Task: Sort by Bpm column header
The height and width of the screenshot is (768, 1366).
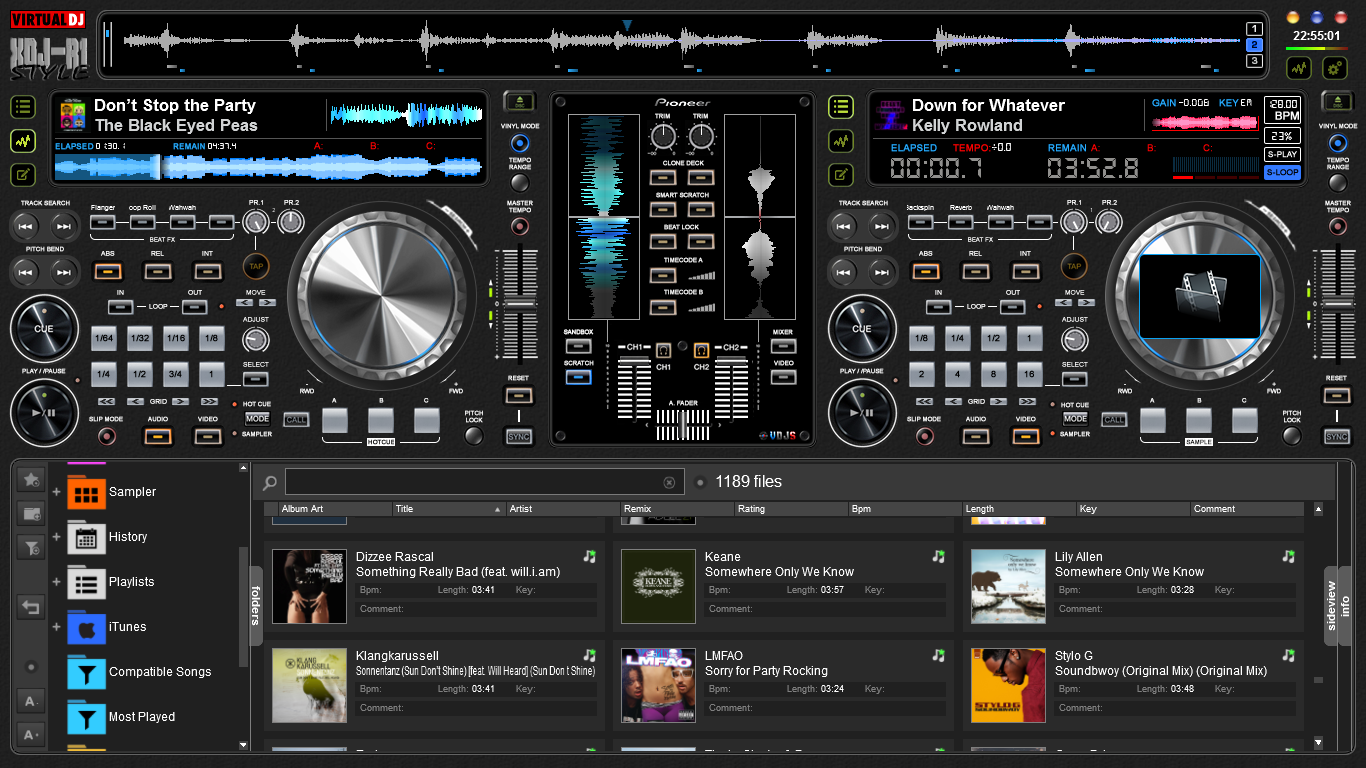Action: (x=905, y=509)
